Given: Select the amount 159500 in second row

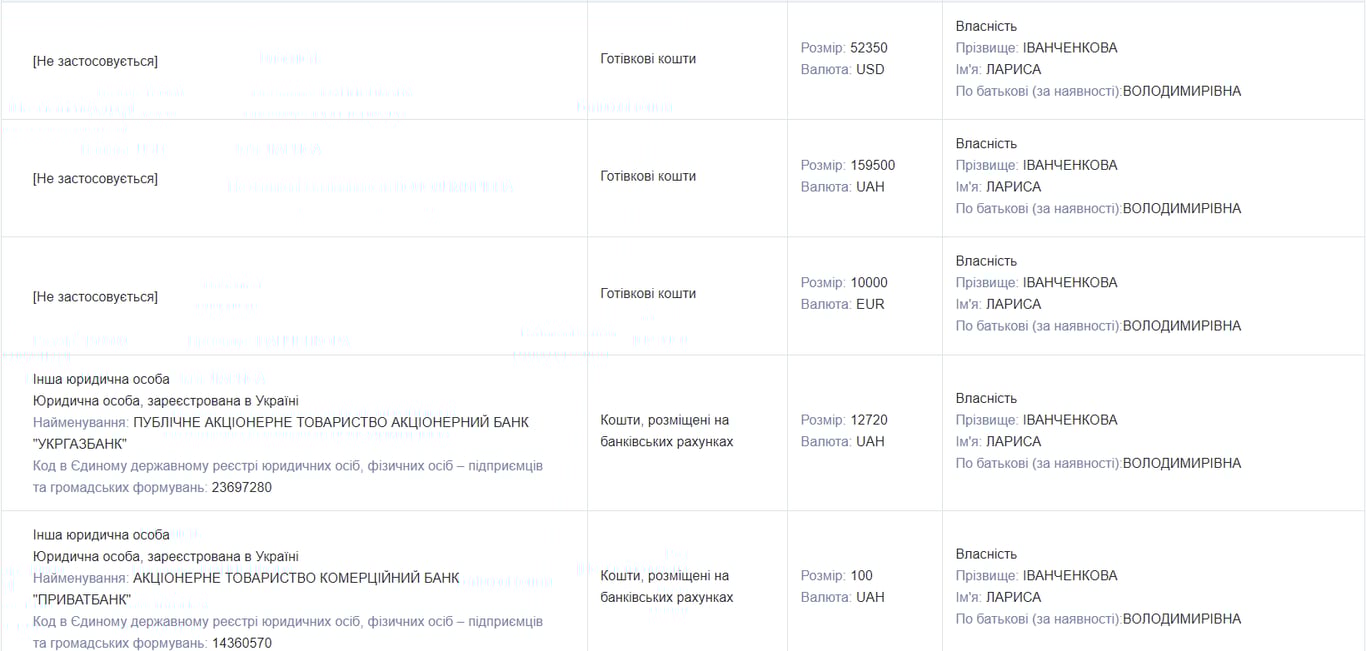Looking at the screenshot, I should tap(873, 165).
